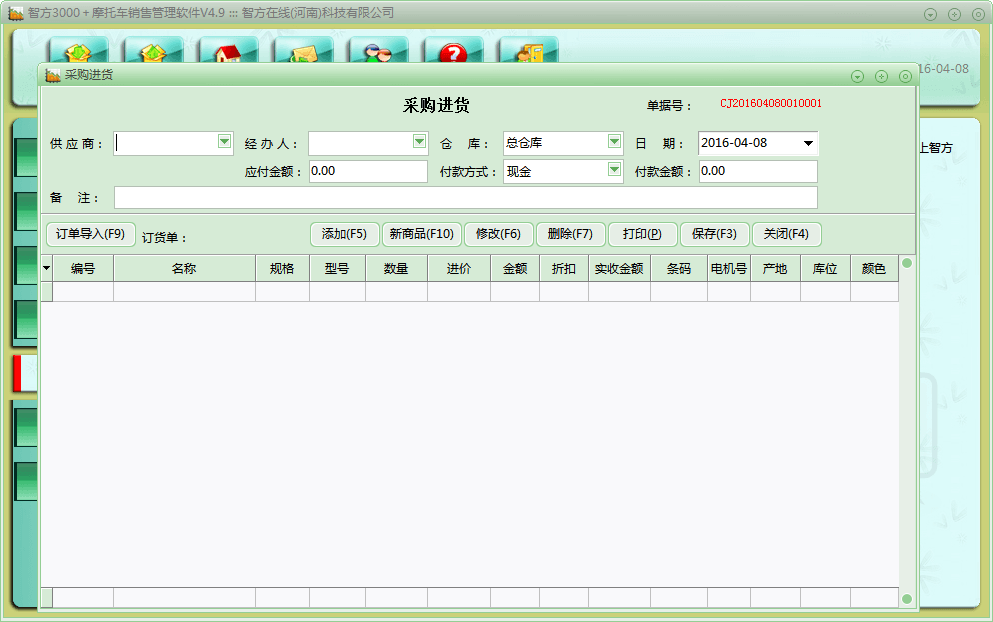Click the first green-arrow box toolbar icon
The width and height of the screenshot is (993, 622).
coord(78,52)
